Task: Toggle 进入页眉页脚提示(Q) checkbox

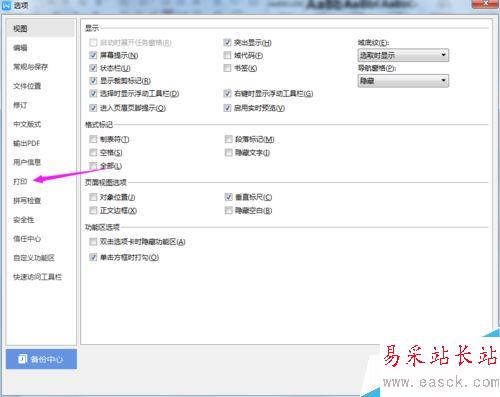Action: pos(93,108)
